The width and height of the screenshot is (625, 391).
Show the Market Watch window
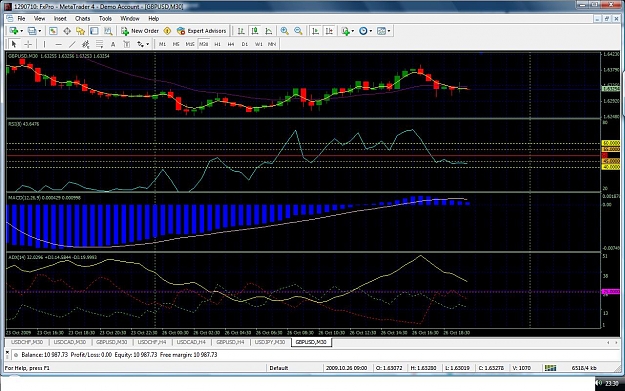53,31
